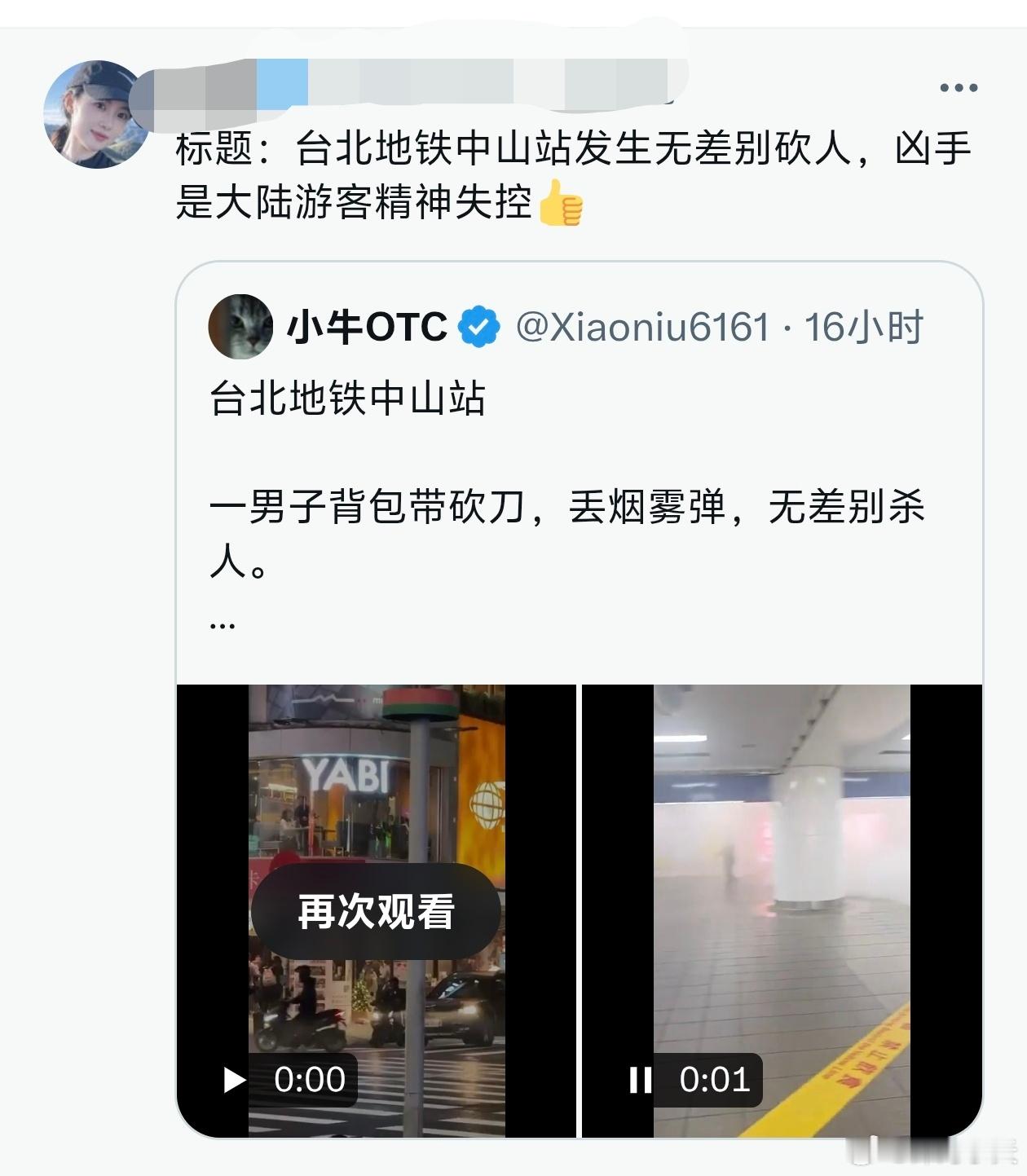This screenshot has width=1027, height=1176.
Task: Open quoted tweet text 台北地铁中山站
Action: click(348, 399)
